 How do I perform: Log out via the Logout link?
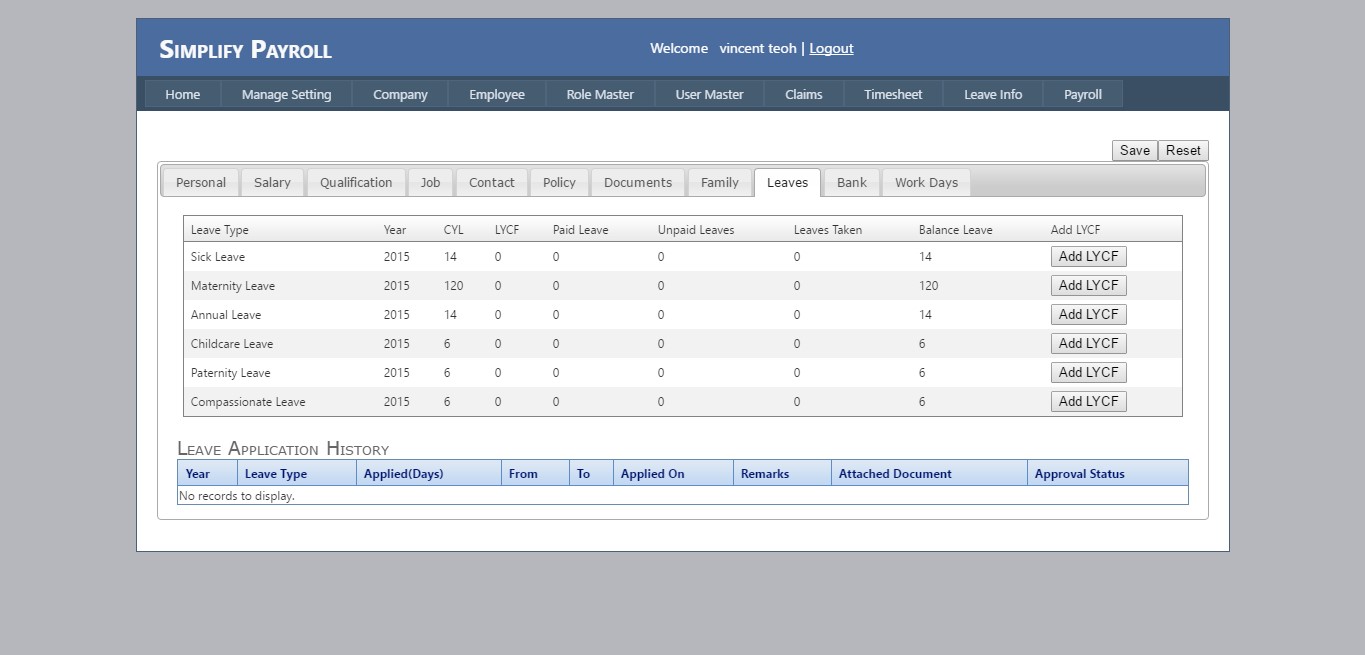[x=831, y=49]
